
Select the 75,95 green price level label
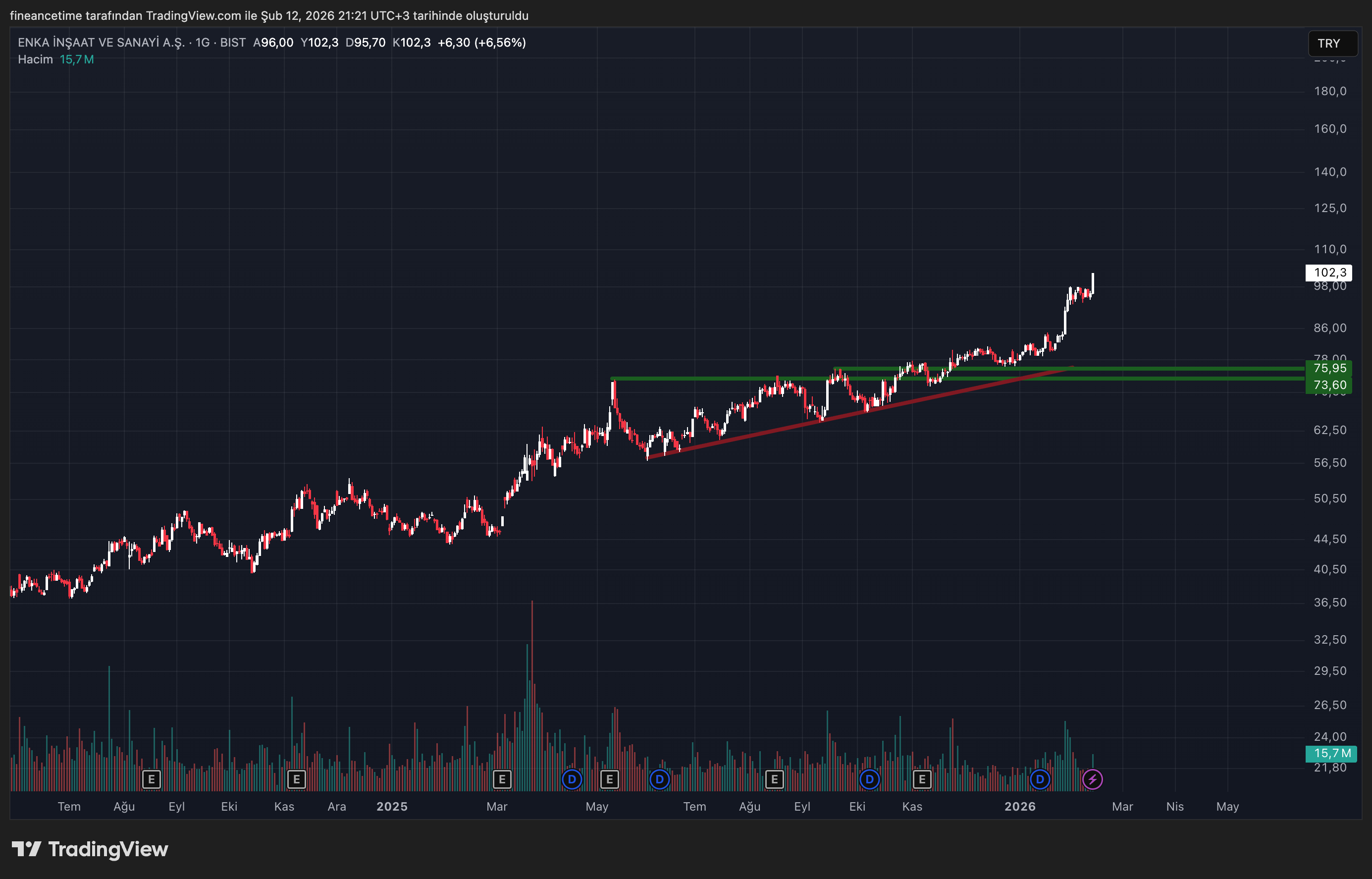tap(1328, 368)
